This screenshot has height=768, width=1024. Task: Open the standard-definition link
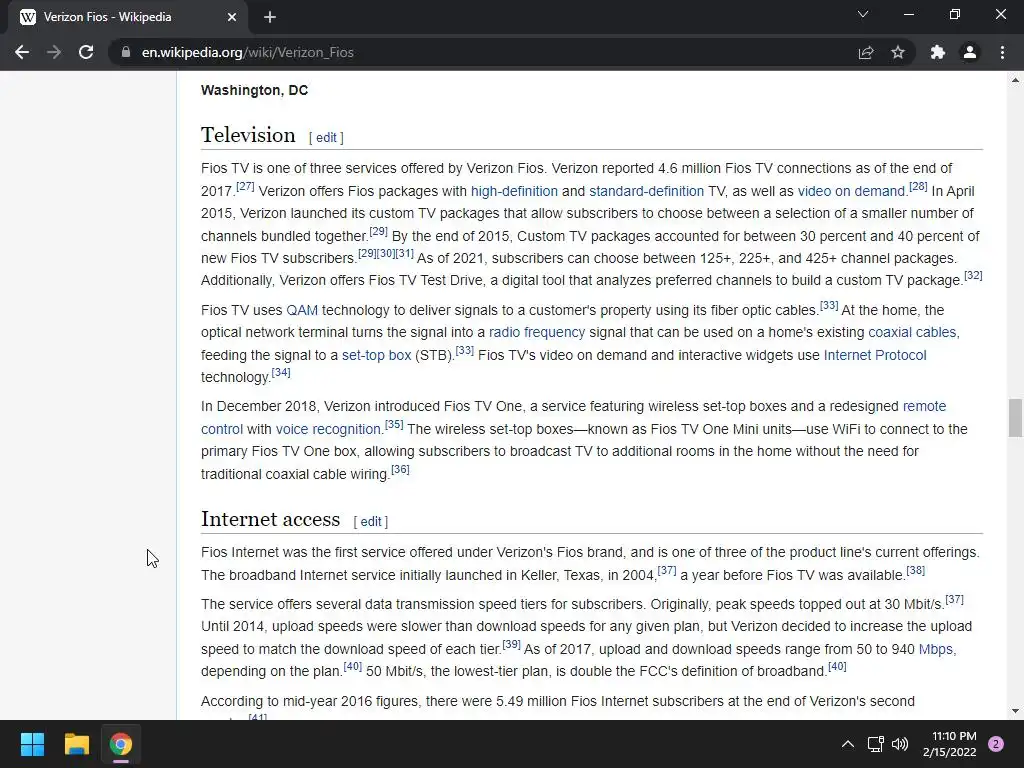647,191
